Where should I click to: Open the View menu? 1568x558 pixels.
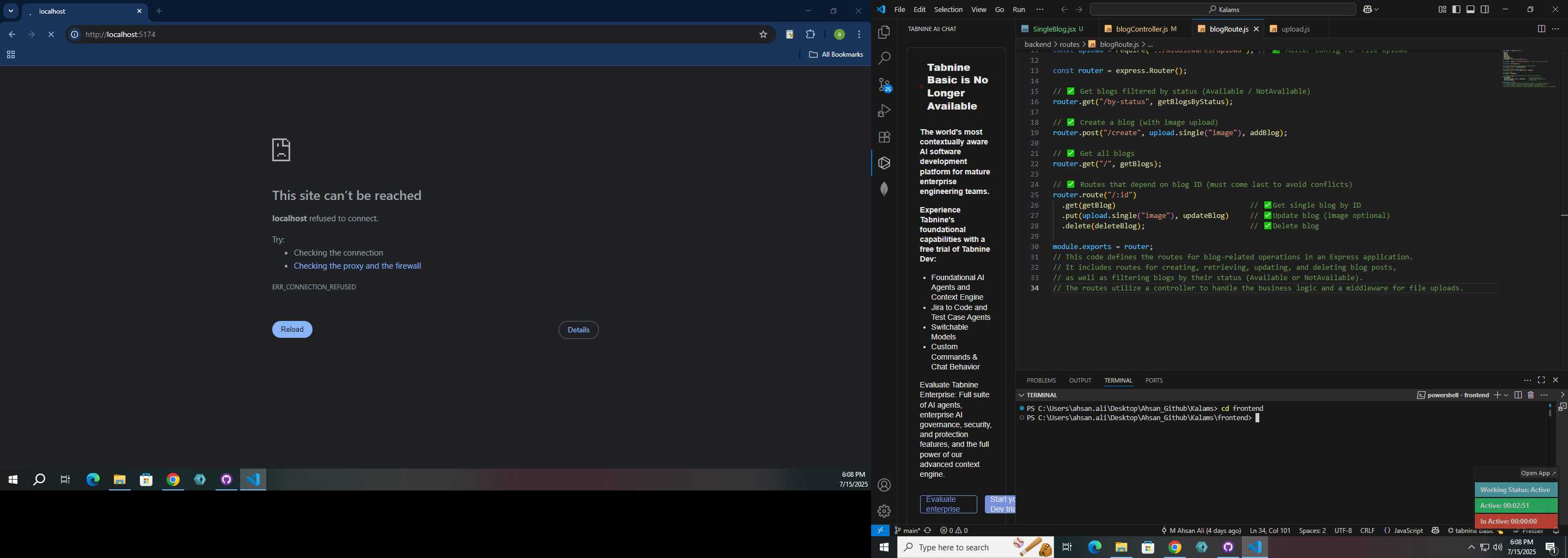[979, 10]
